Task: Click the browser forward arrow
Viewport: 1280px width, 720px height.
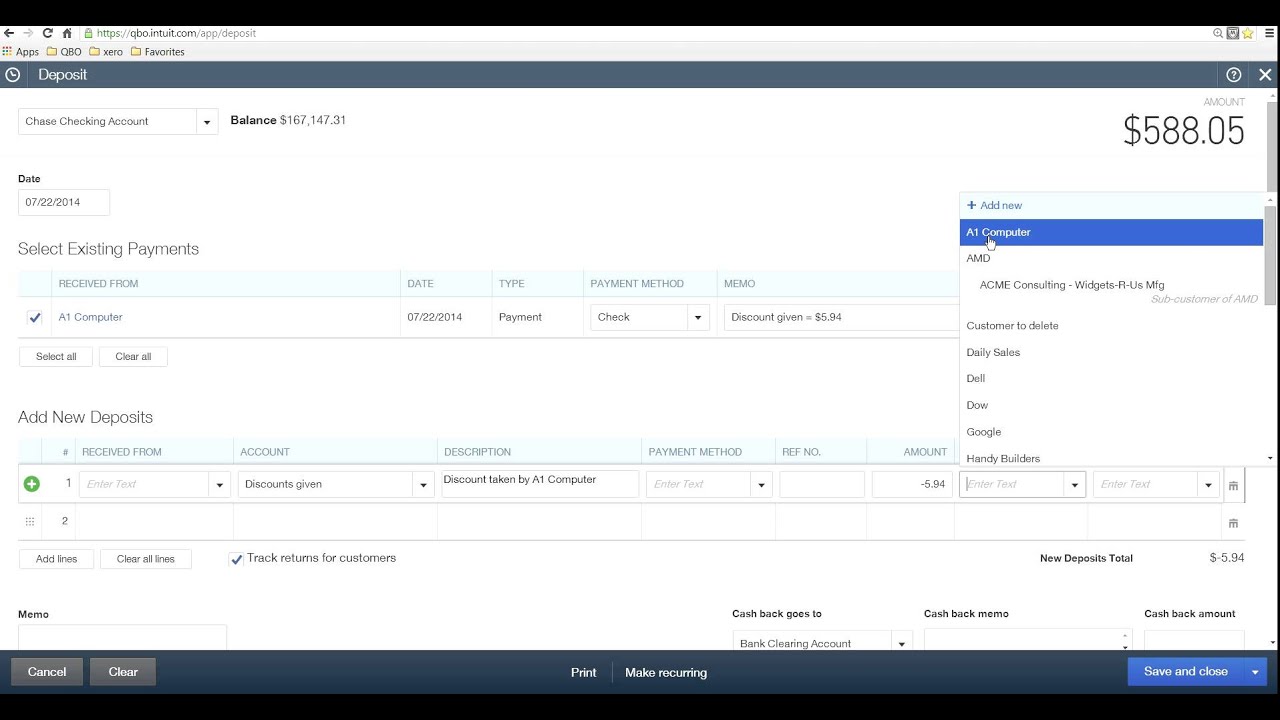Action: pyautogui.click(x=28, y=33)
